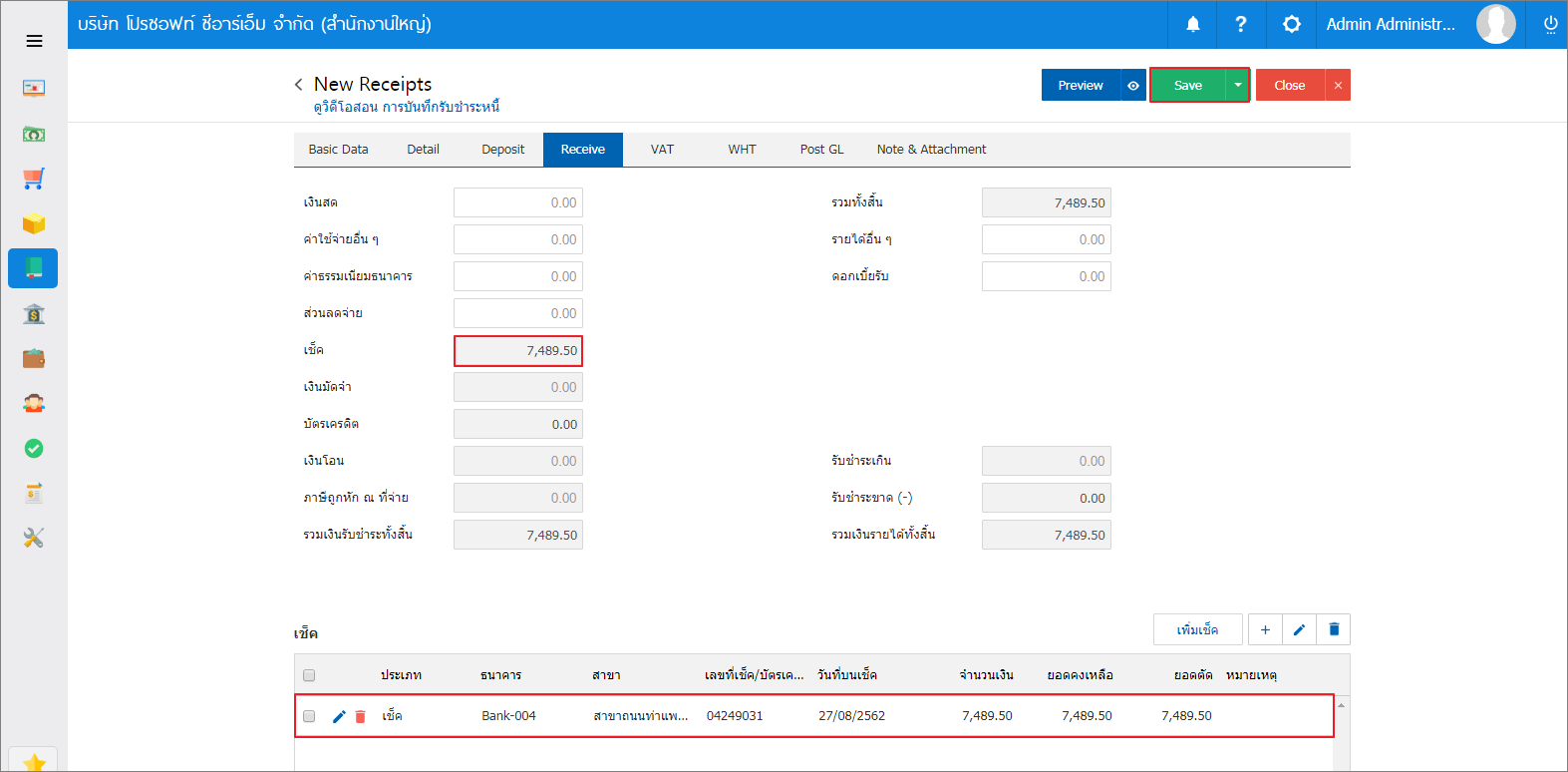Viewport: 1568px width, 772px height.
Task: Click the power logout icon
Action: click(1551, 24)
